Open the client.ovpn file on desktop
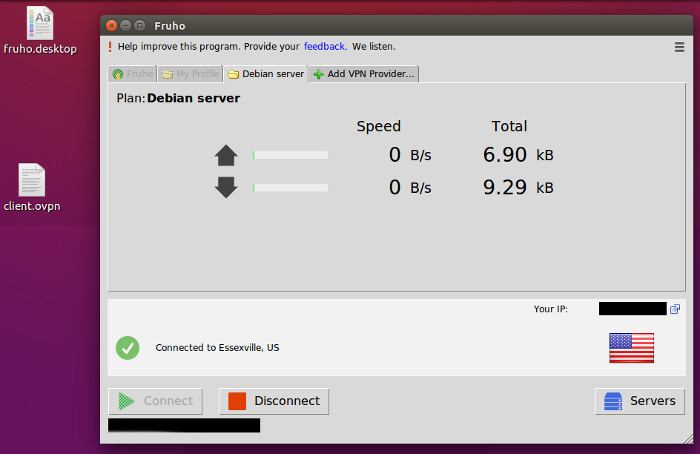Screen dimensions: 700x454 (x=32, y=187)
